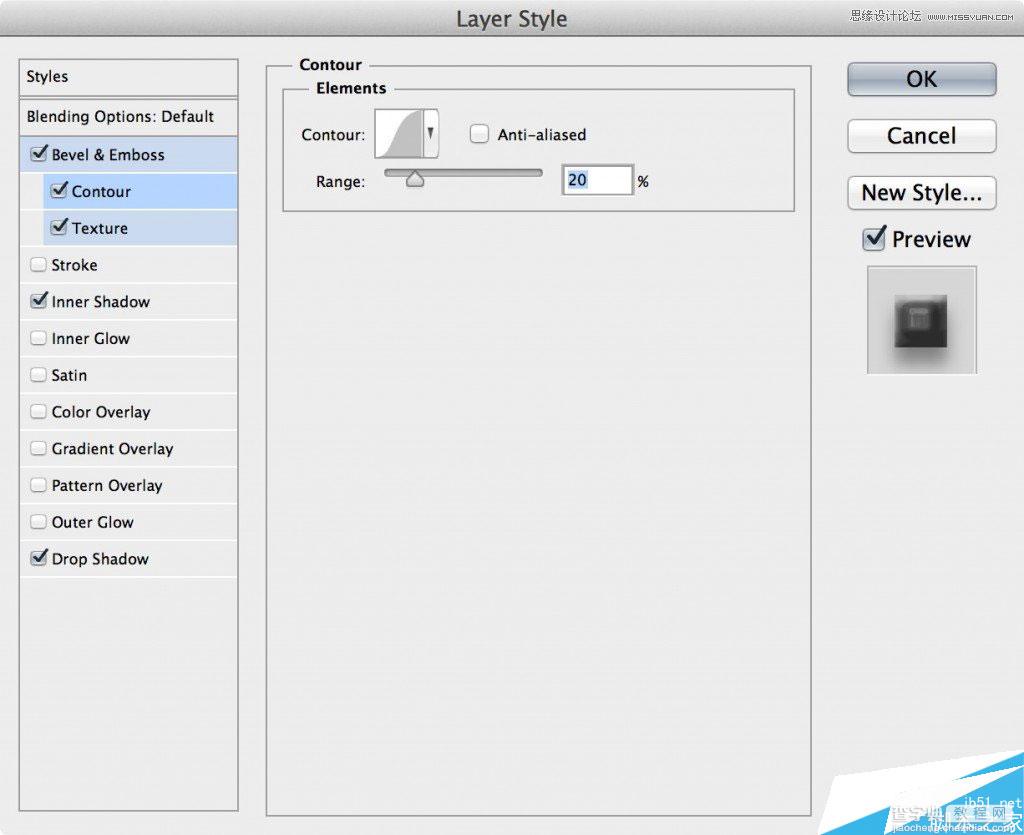Expand the Contour picker dropdown arrow
Viewport: 1024px width, 835px height.
[430, 134]
